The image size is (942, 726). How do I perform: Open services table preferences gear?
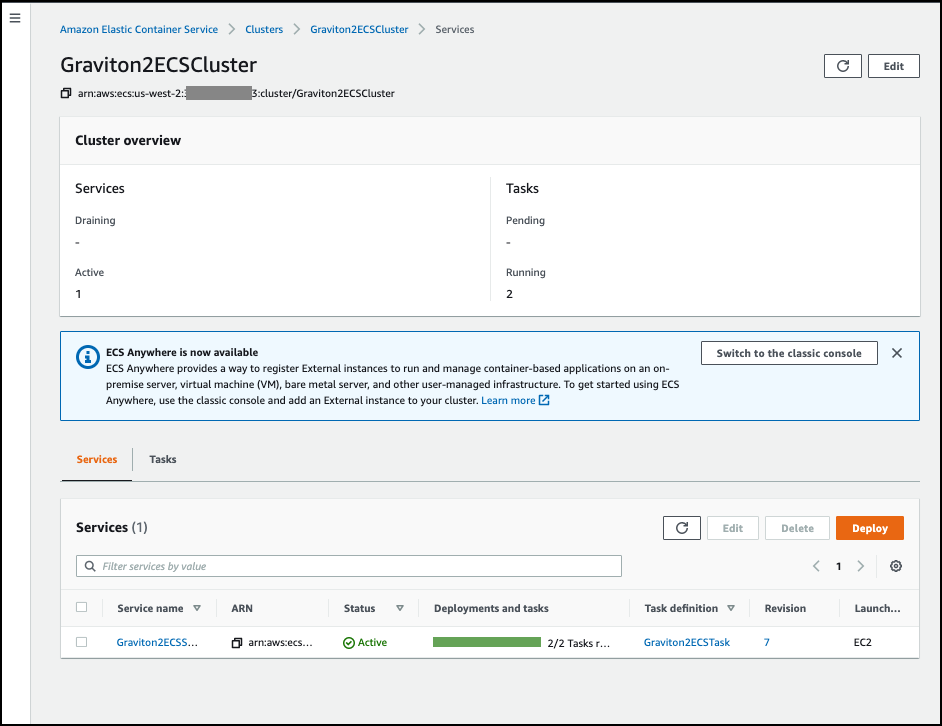(x=896, y=566)
